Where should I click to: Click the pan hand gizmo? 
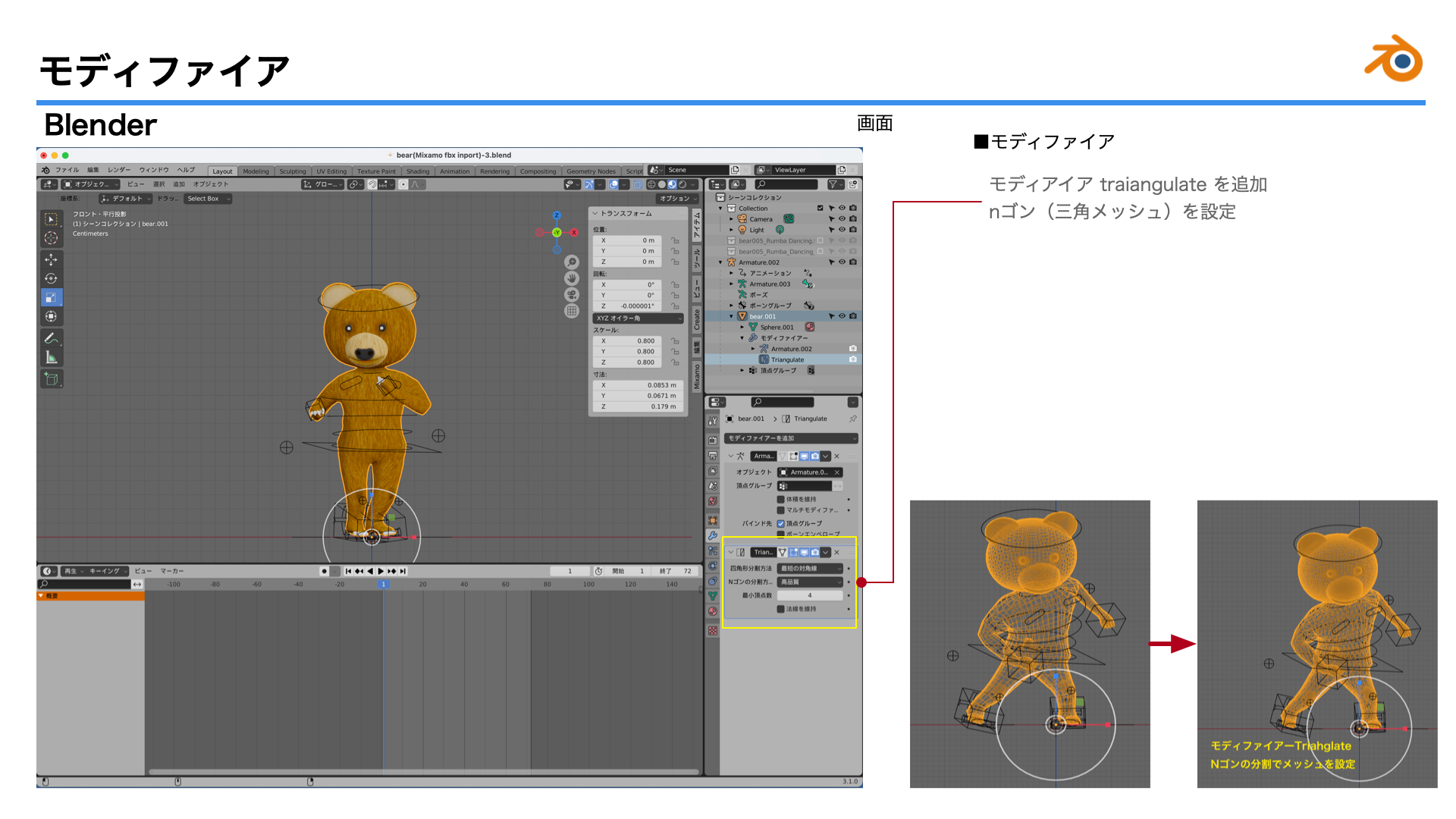click(572, 278)
